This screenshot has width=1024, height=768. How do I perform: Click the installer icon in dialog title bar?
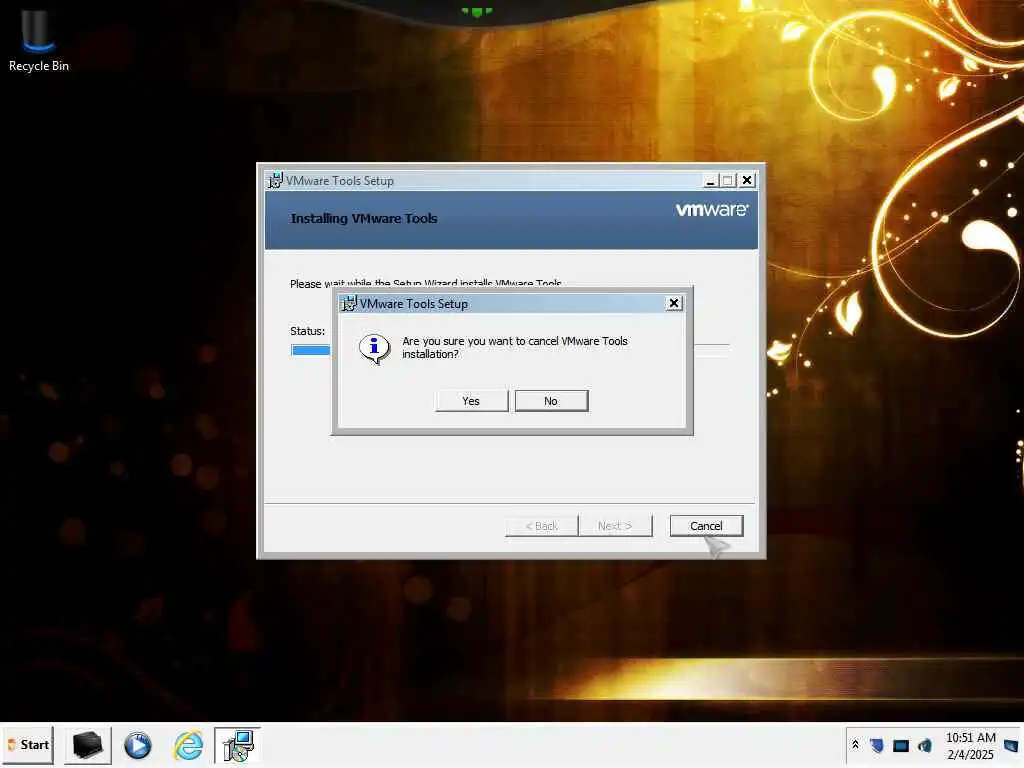[x=349, y=303]
